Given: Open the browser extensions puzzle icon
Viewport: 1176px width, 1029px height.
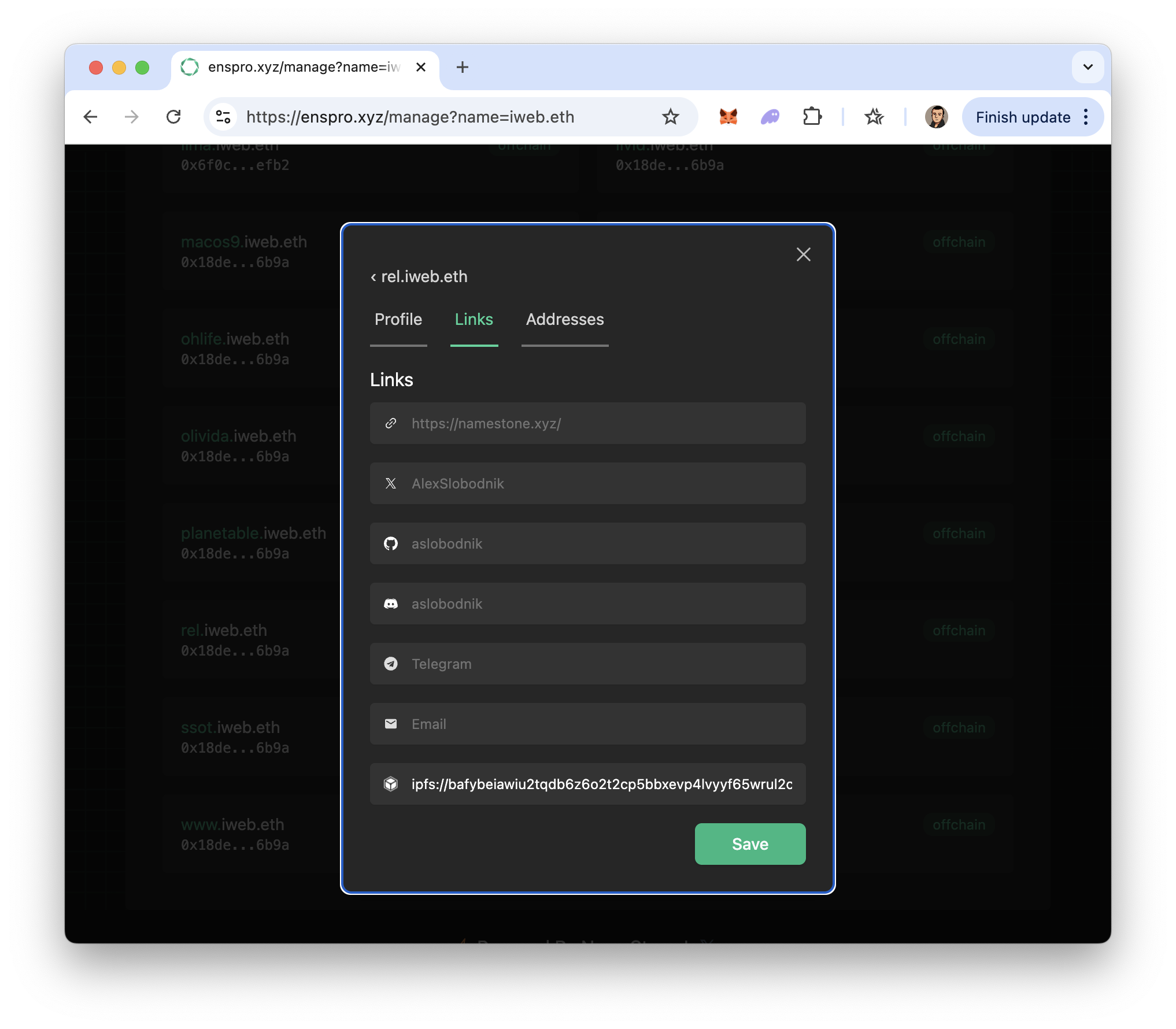Looking at the screenshot, I should click(x=812, y=117).
